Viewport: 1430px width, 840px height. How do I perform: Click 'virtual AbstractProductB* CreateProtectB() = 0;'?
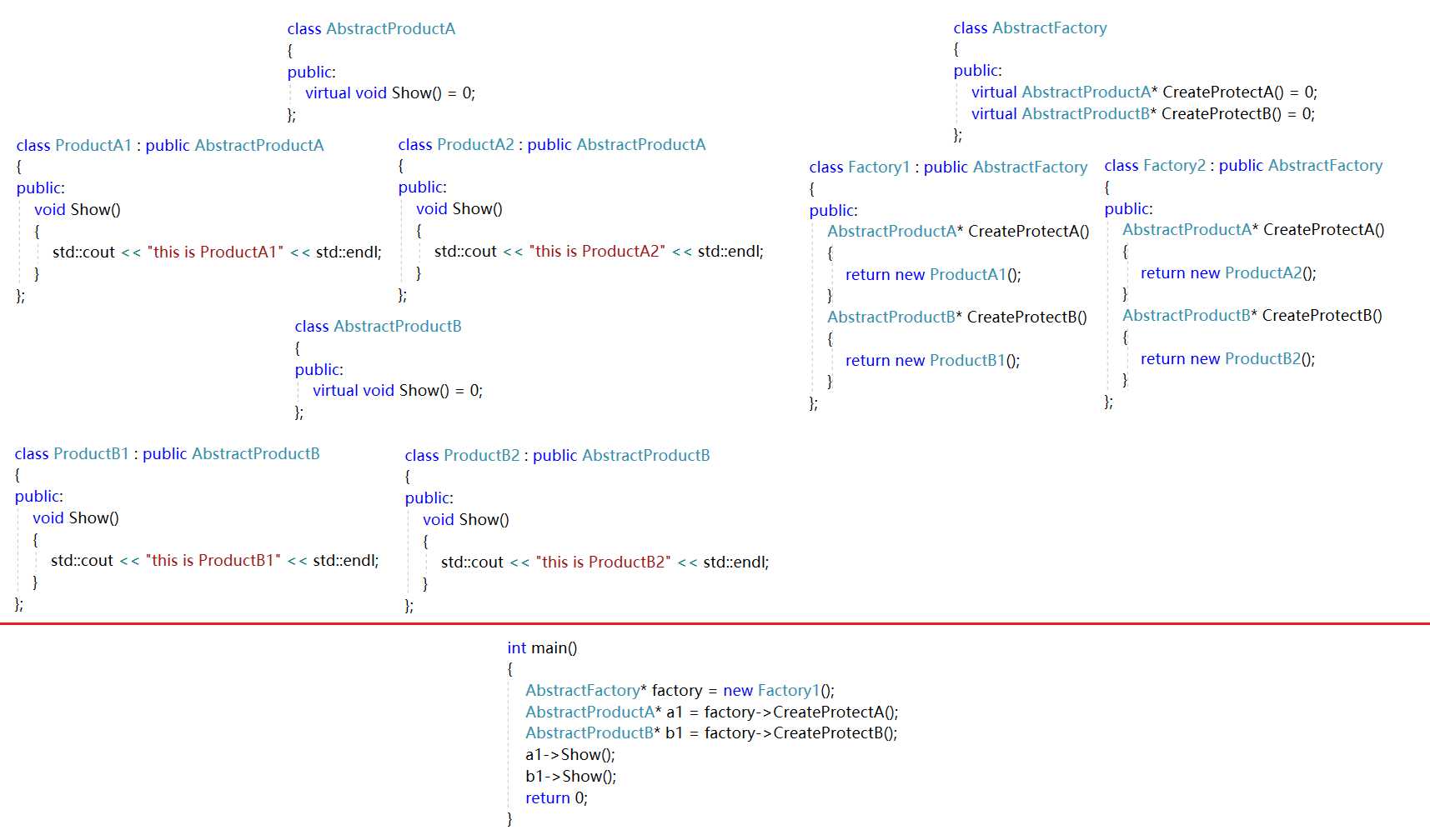pyautogui.click(x=1143, y=114)
